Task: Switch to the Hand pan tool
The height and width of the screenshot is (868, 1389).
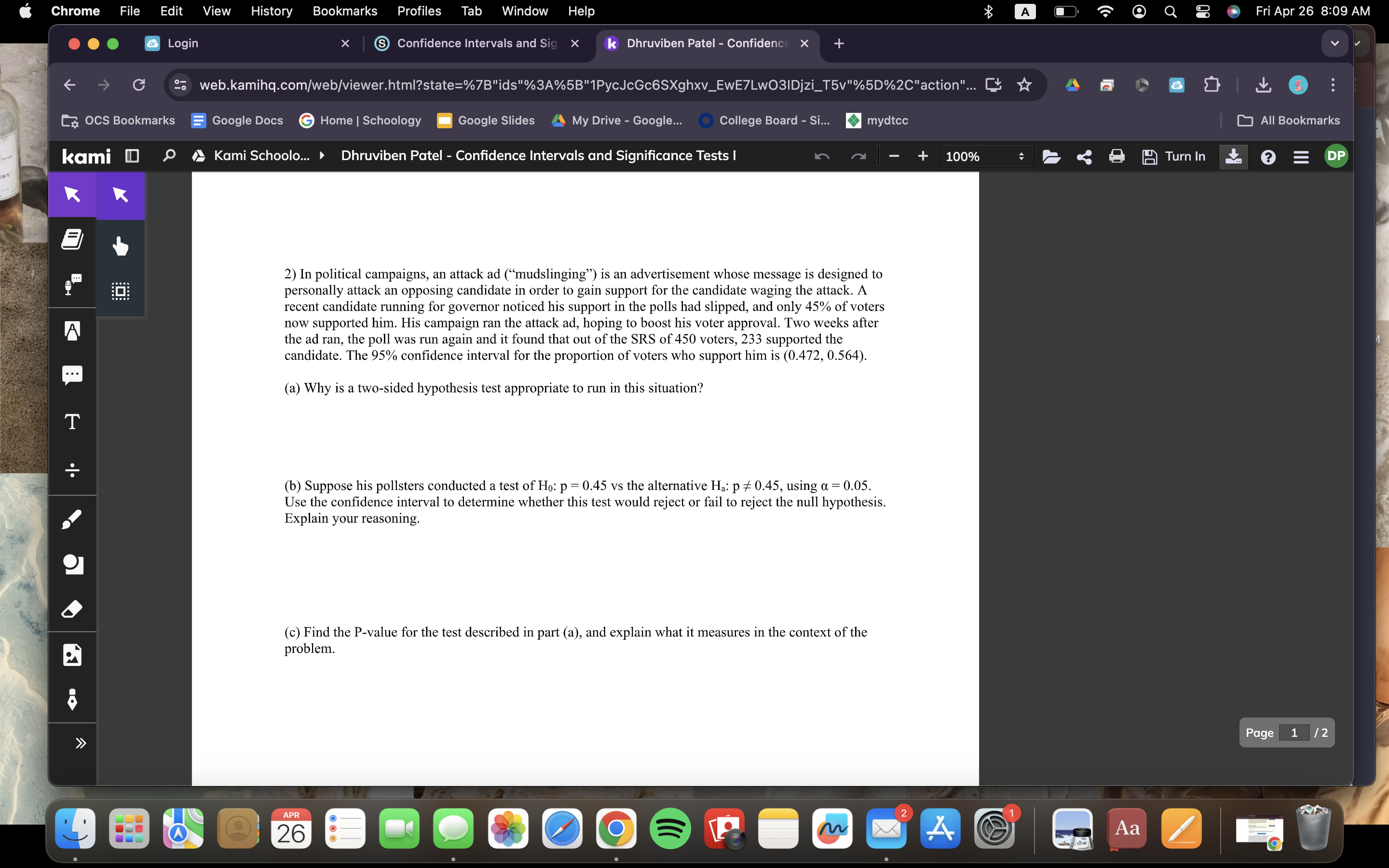Action: click(120, 246)
